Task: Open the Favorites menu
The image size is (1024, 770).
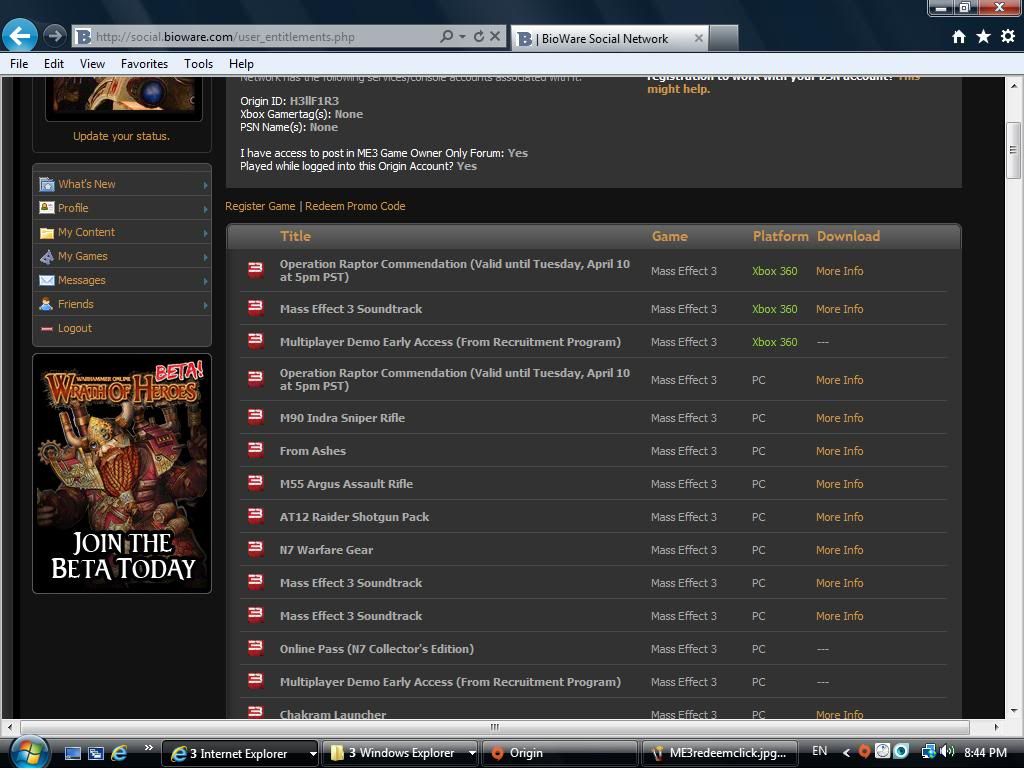Action: pyautogui.click(x=144, y=63)
